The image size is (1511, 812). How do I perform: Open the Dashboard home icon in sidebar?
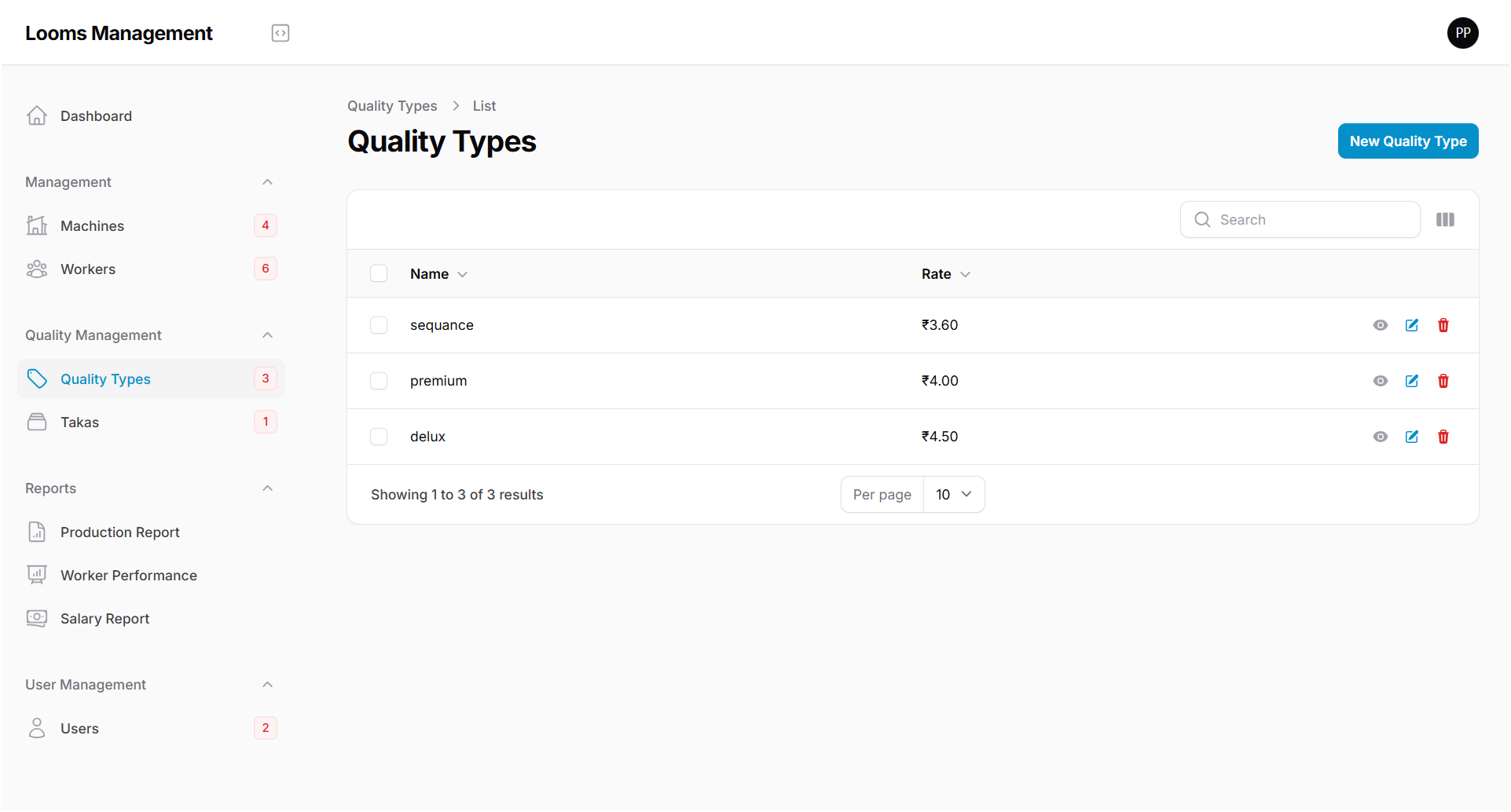pyautogui.click(x=37, y=115)
